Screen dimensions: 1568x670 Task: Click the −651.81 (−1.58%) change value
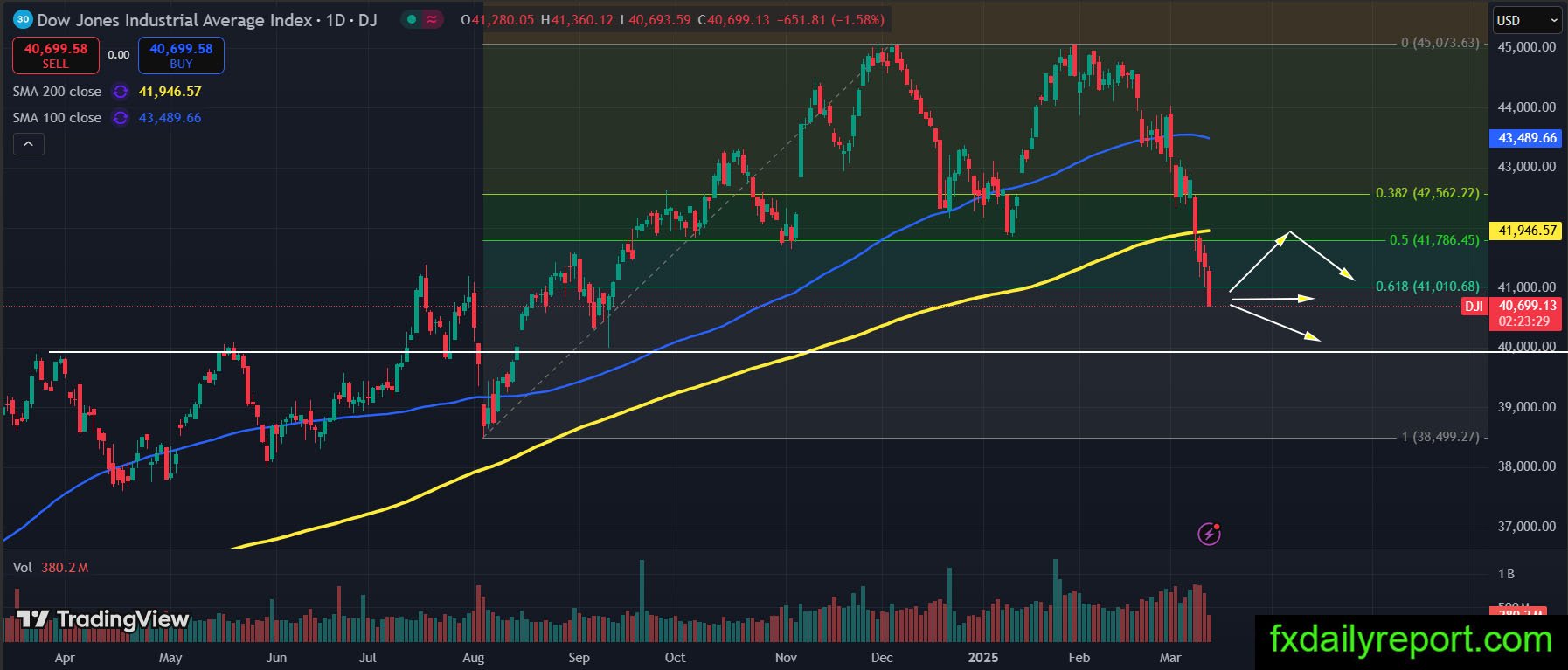pos(830,19)
